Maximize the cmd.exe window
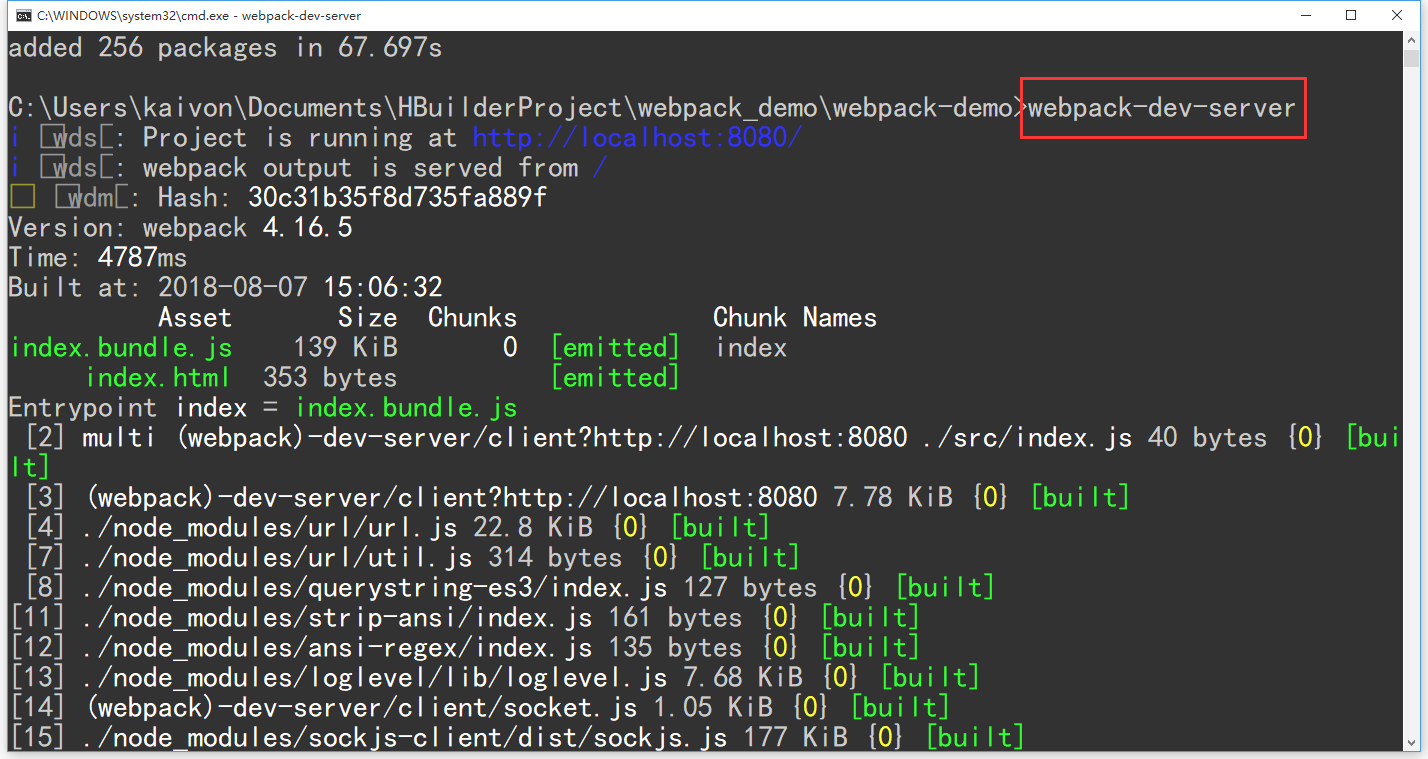This screenshot has width=1428, height=759. pyautogui.click(x=1351, y=15)
